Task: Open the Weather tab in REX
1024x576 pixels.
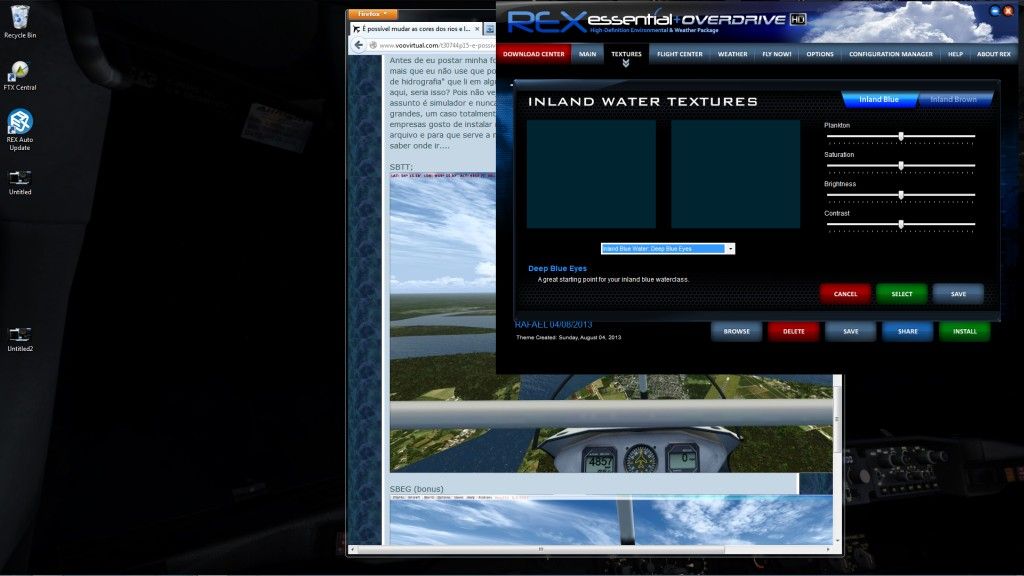Action: (732, 54)
